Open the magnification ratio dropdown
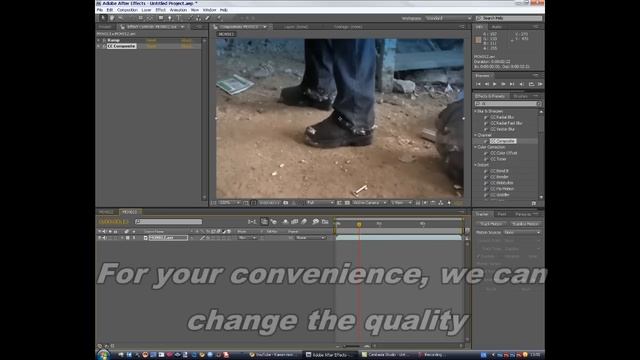 point(230,203)
